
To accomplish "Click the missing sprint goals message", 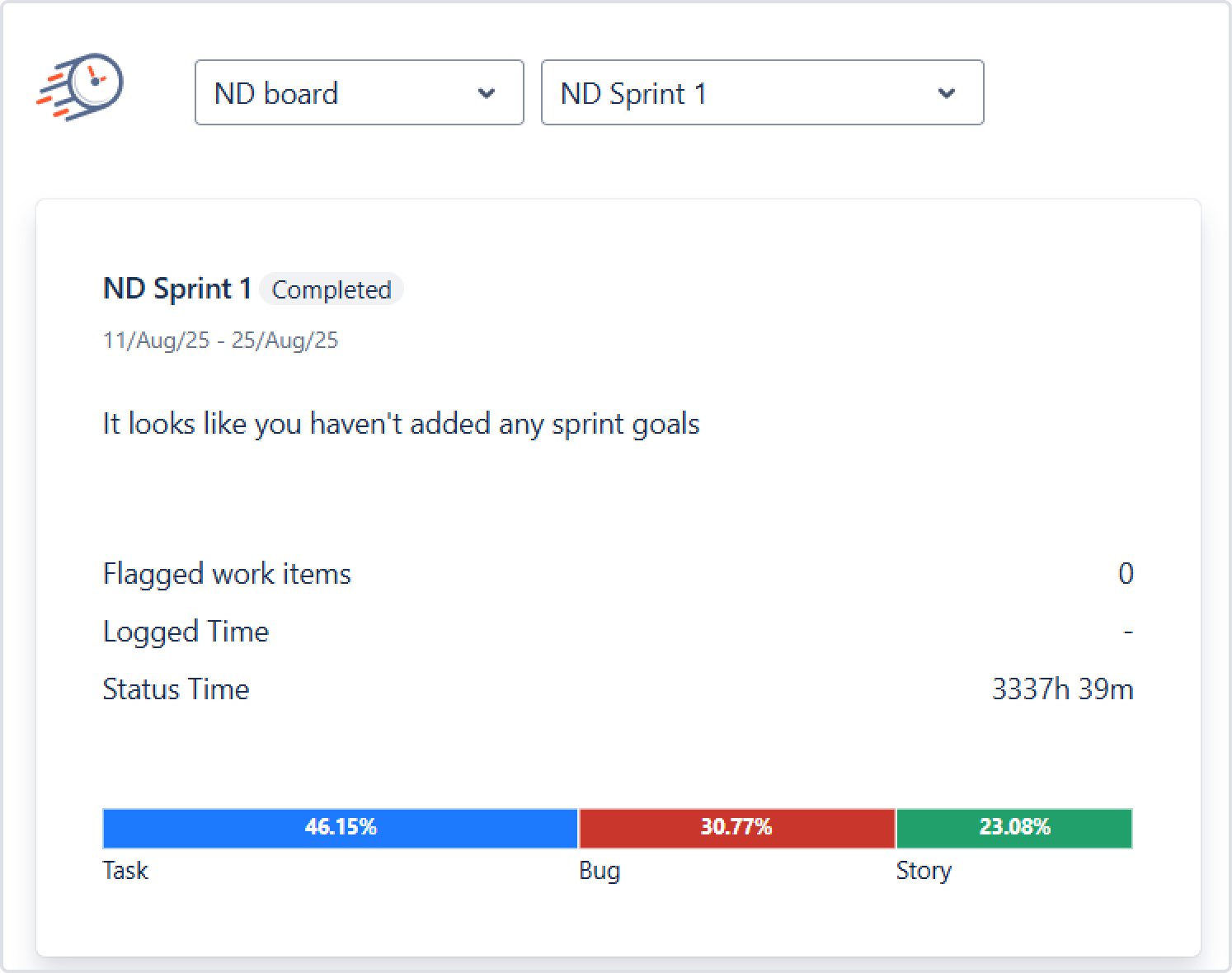I will point(401,424).
